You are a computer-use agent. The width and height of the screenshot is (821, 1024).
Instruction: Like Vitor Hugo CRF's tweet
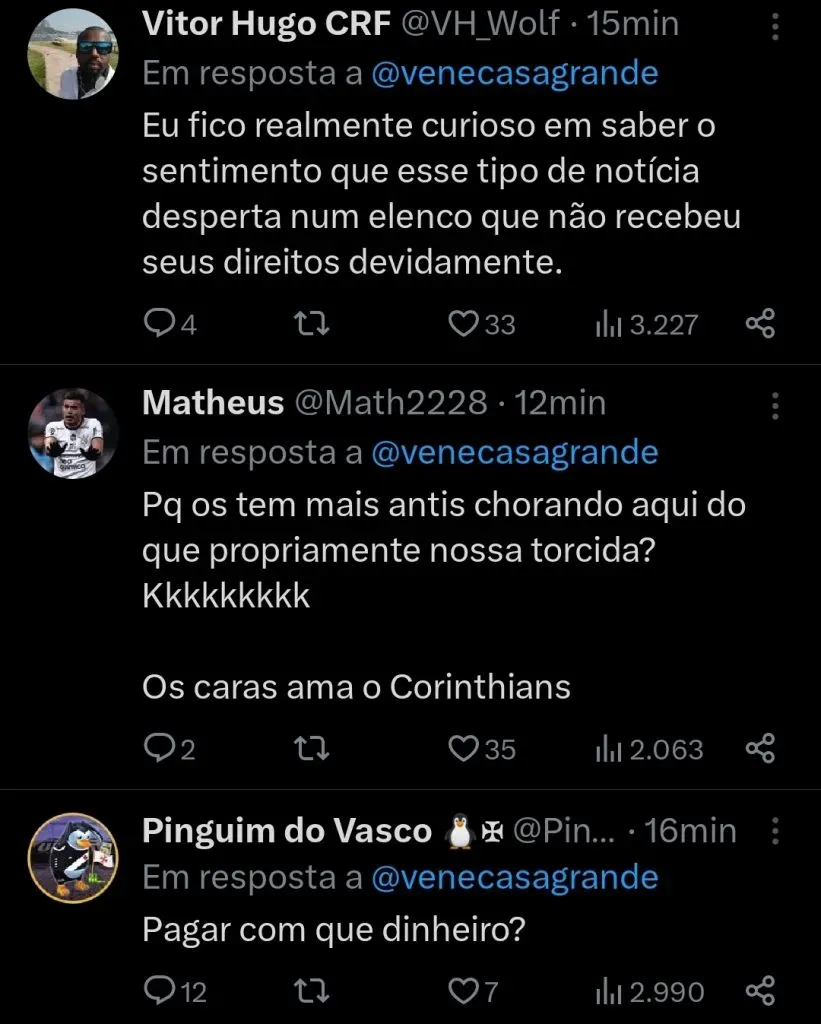pyautogui.click(x=462, y=323)
